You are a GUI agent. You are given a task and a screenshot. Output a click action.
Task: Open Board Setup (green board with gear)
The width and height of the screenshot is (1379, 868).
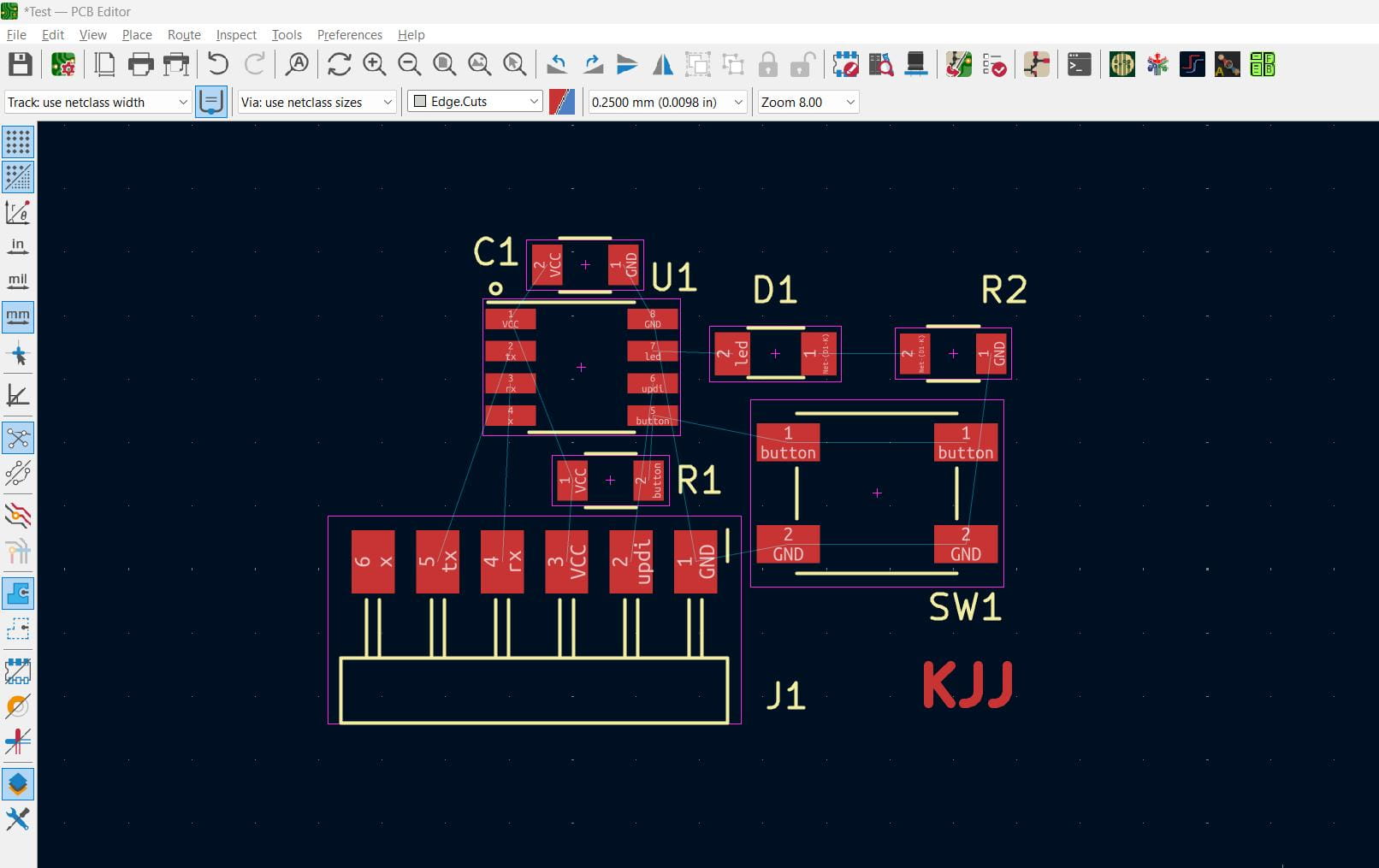click(x=63, y=64)
